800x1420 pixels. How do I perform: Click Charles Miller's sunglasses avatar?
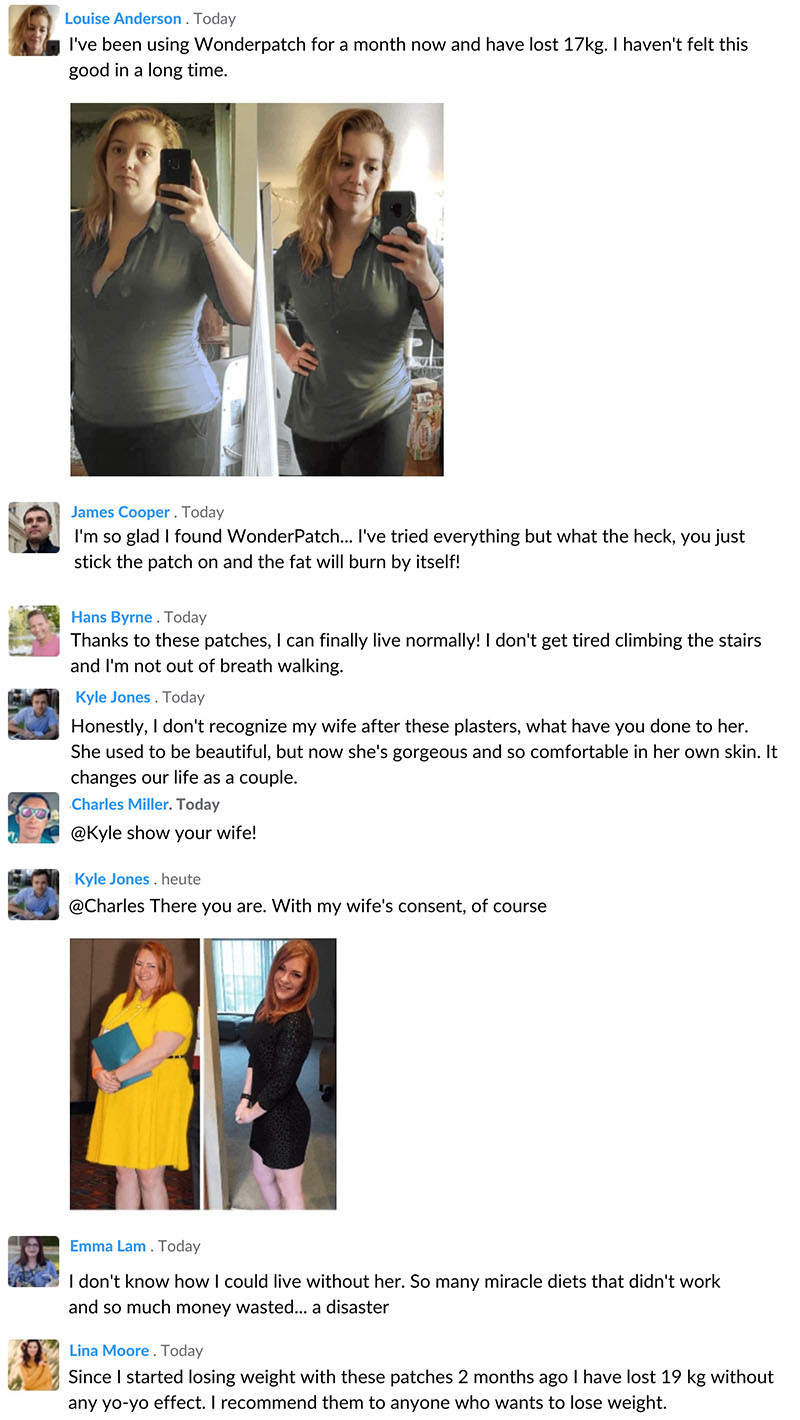[x=34, y=817]
